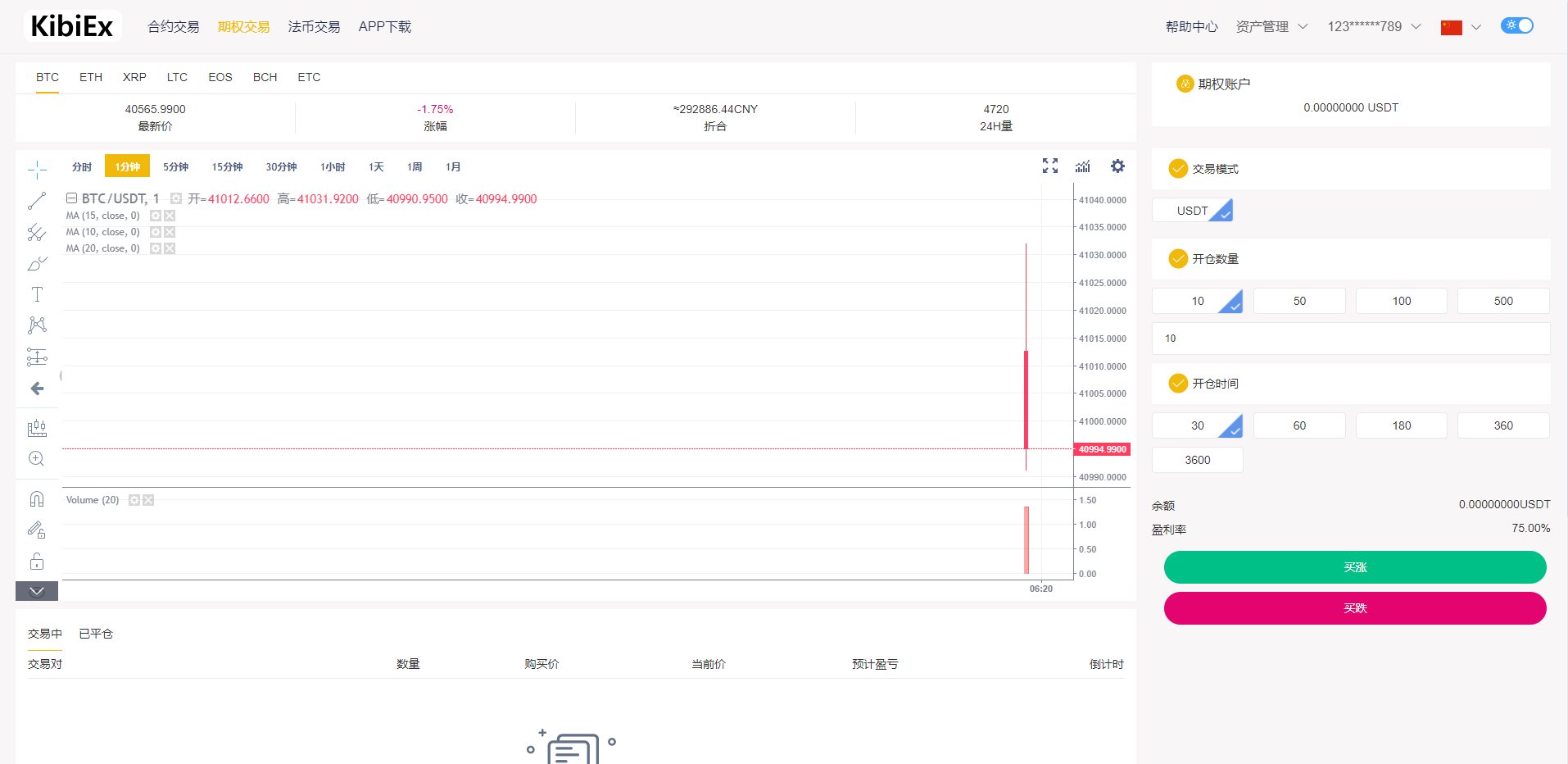Open the 已平仓 closed positions tab
Image resolution: width=1568 pixels, height=764 pixels.
click(x=96, y=633)
